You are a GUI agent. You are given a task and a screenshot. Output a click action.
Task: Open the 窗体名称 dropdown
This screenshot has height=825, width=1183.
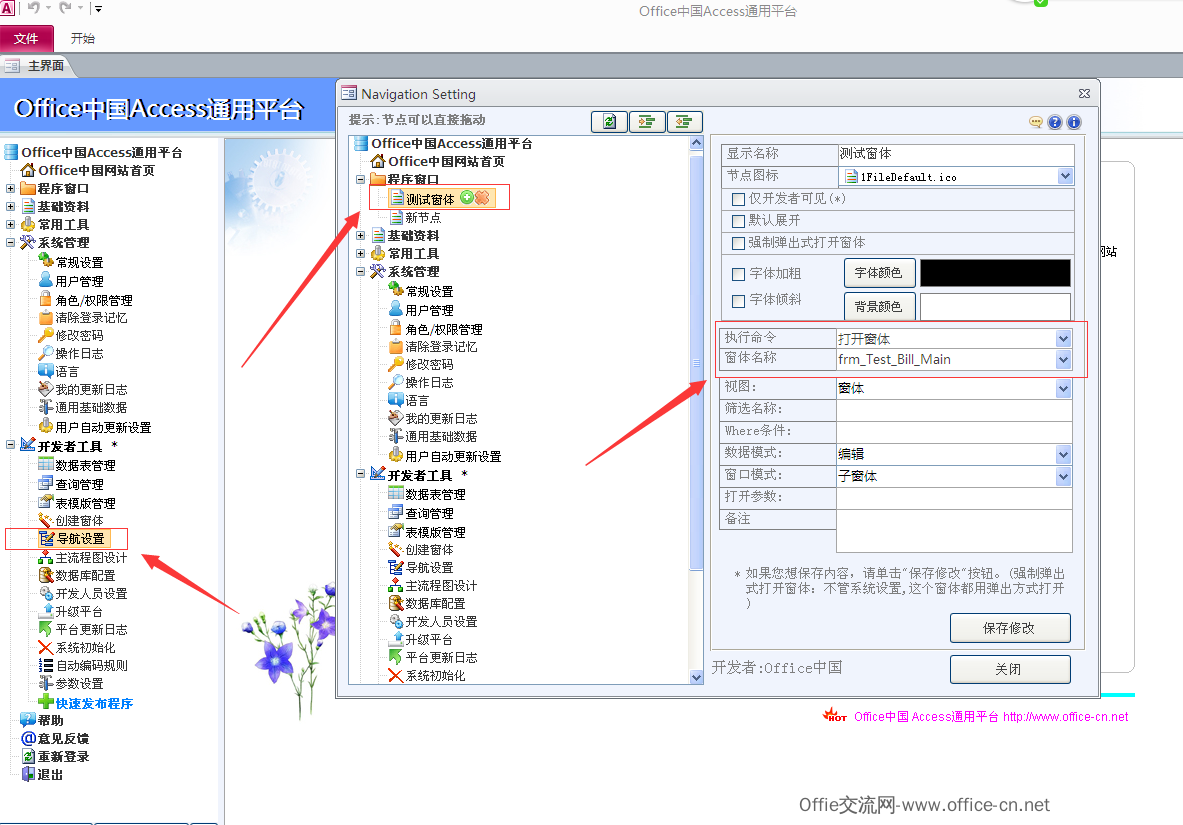[x=1063, y=359]
